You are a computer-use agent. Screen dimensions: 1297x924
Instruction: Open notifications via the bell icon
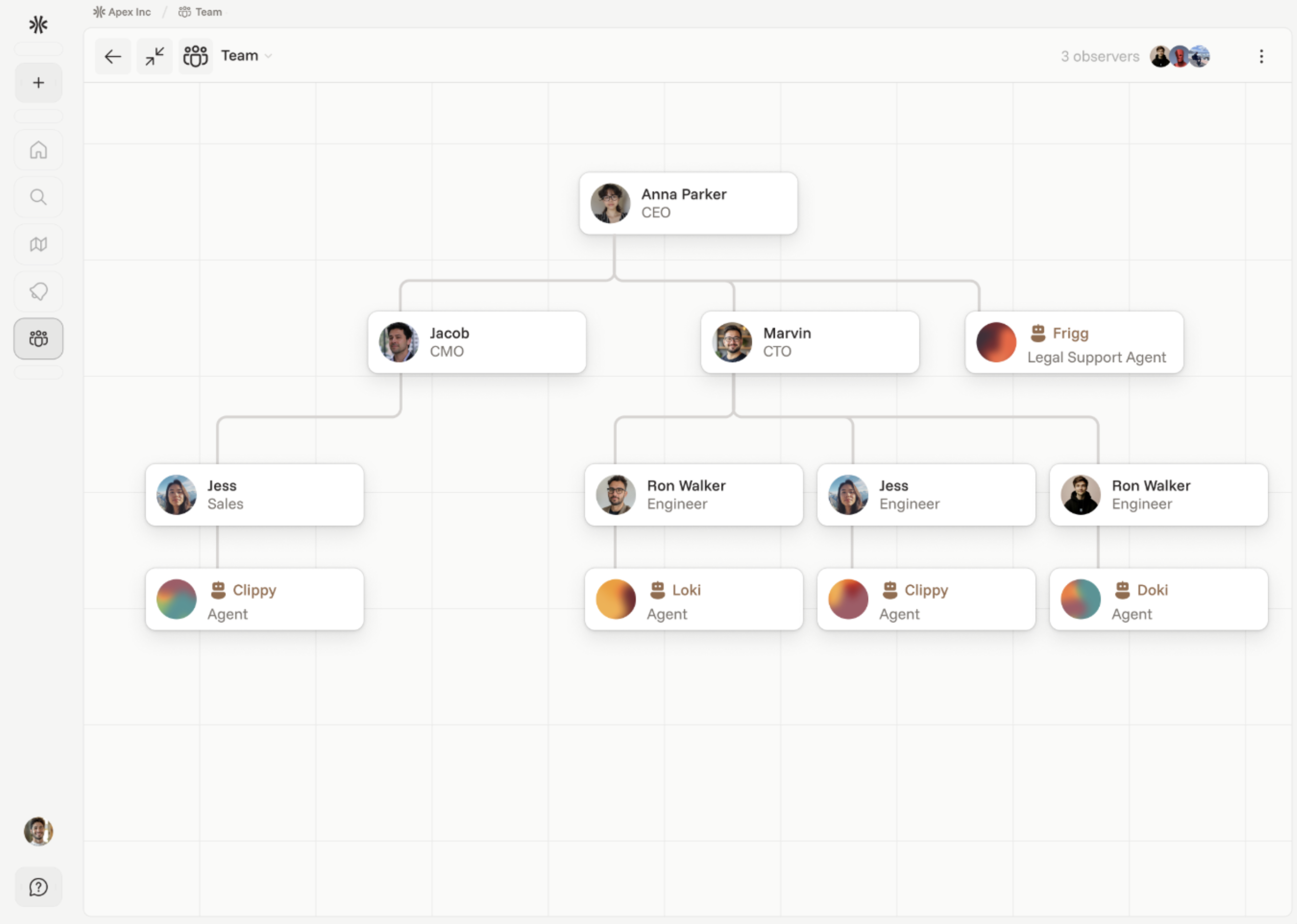[38, 291]
